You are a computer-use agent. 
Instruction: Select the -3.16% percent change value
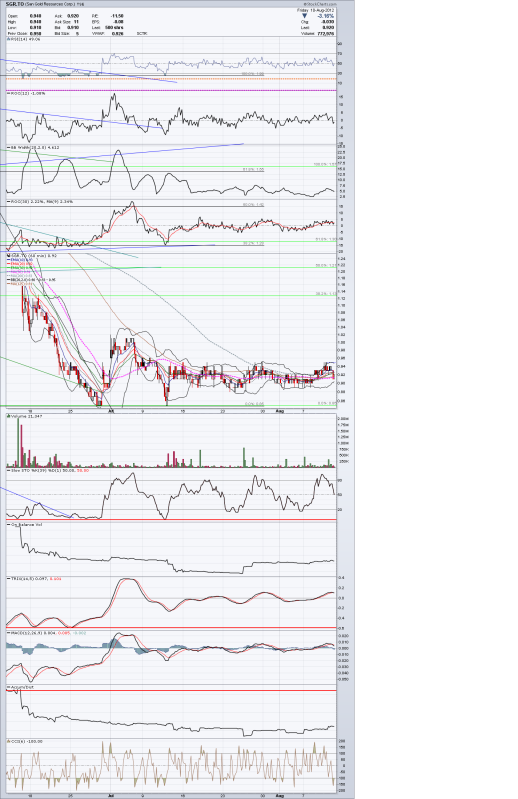coord(326,16)
